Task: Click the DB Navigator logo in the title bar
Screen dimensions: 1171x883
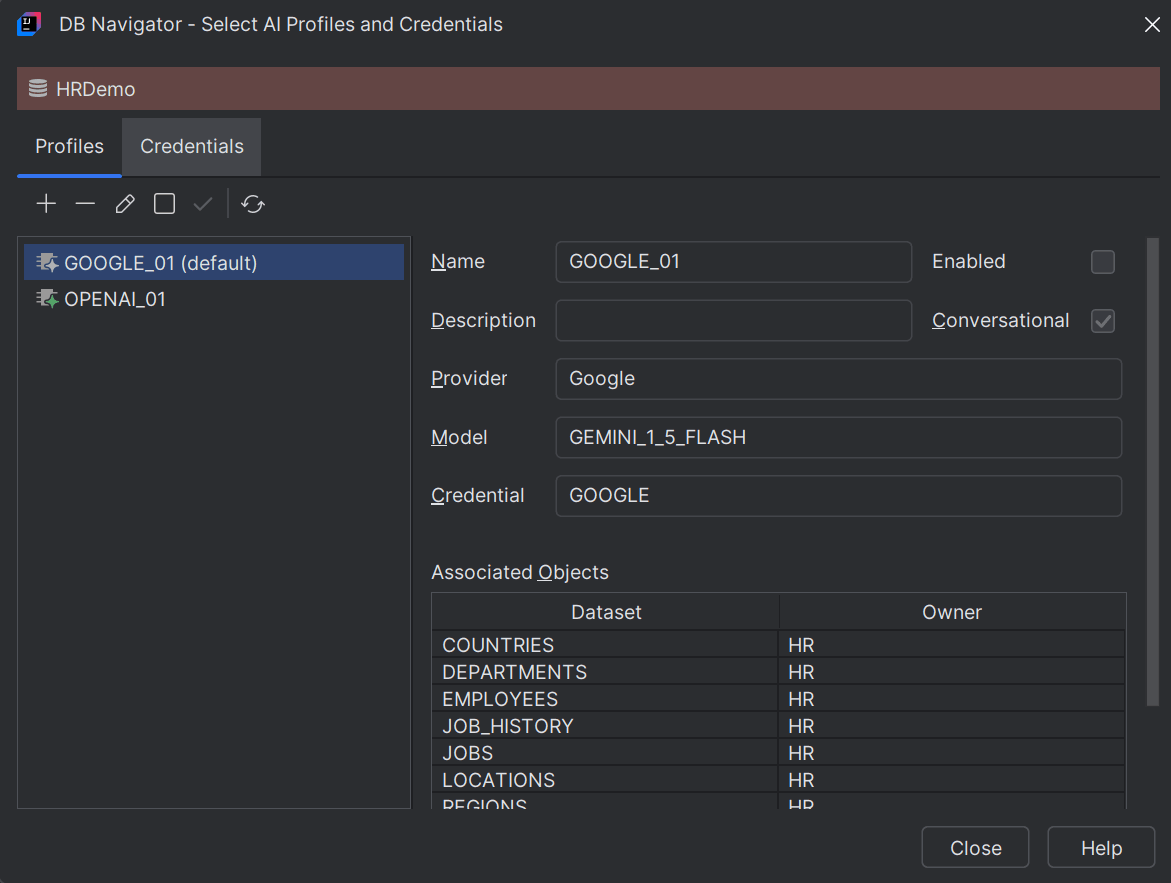Action: click(27, 24)
